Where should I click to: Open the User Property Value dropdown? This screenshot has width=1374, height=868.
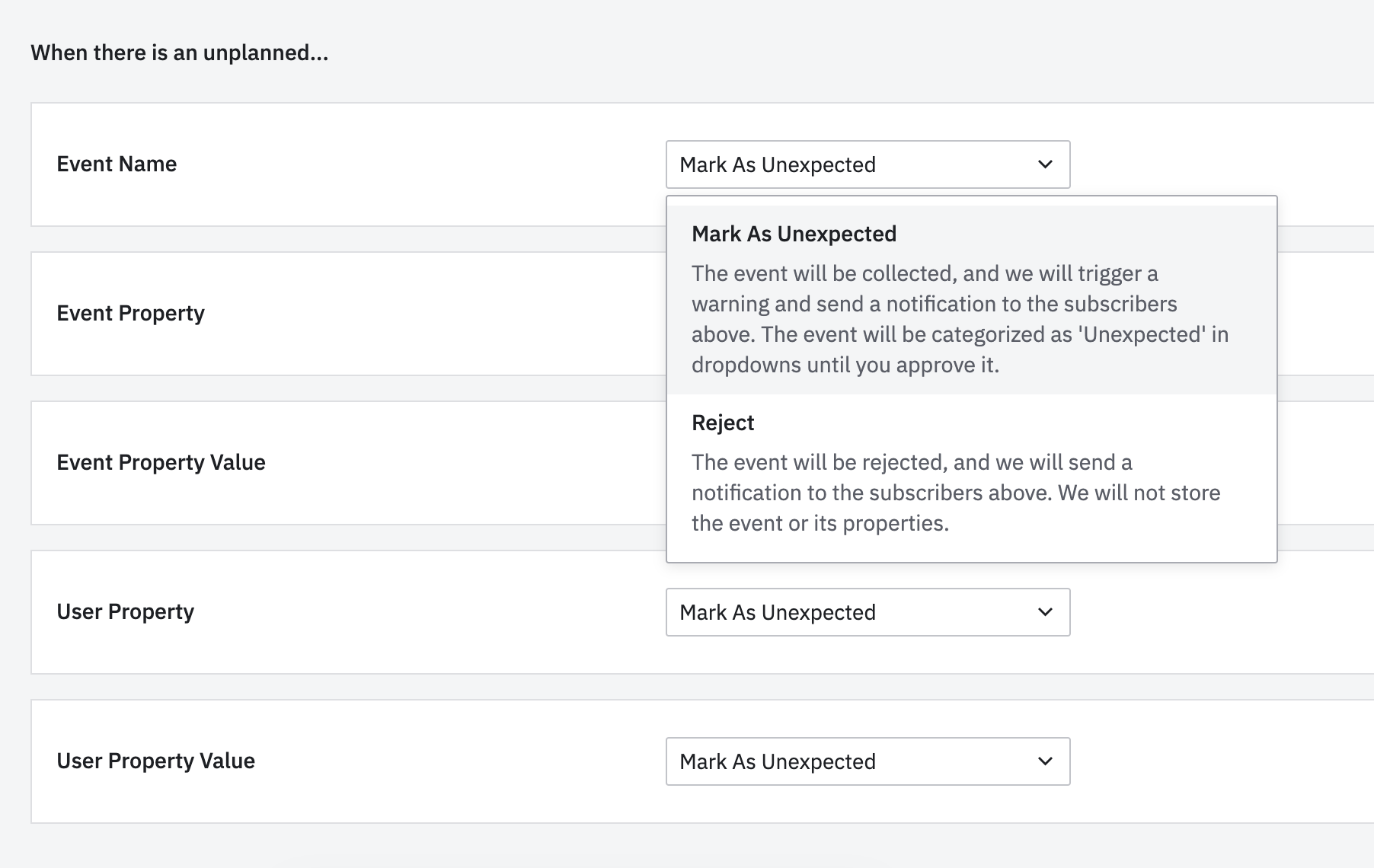point(867,761)
